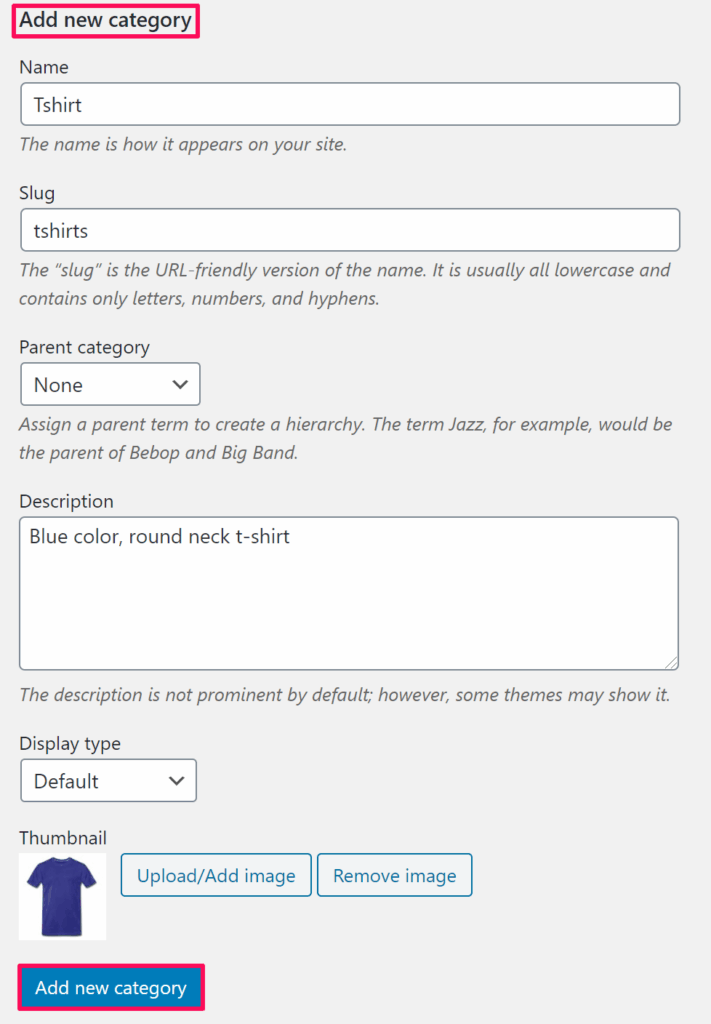This screenshot has width=711, height=1024.
Task: Click the Parent category label
Action: pyautogui.click(x=84, y=347)
